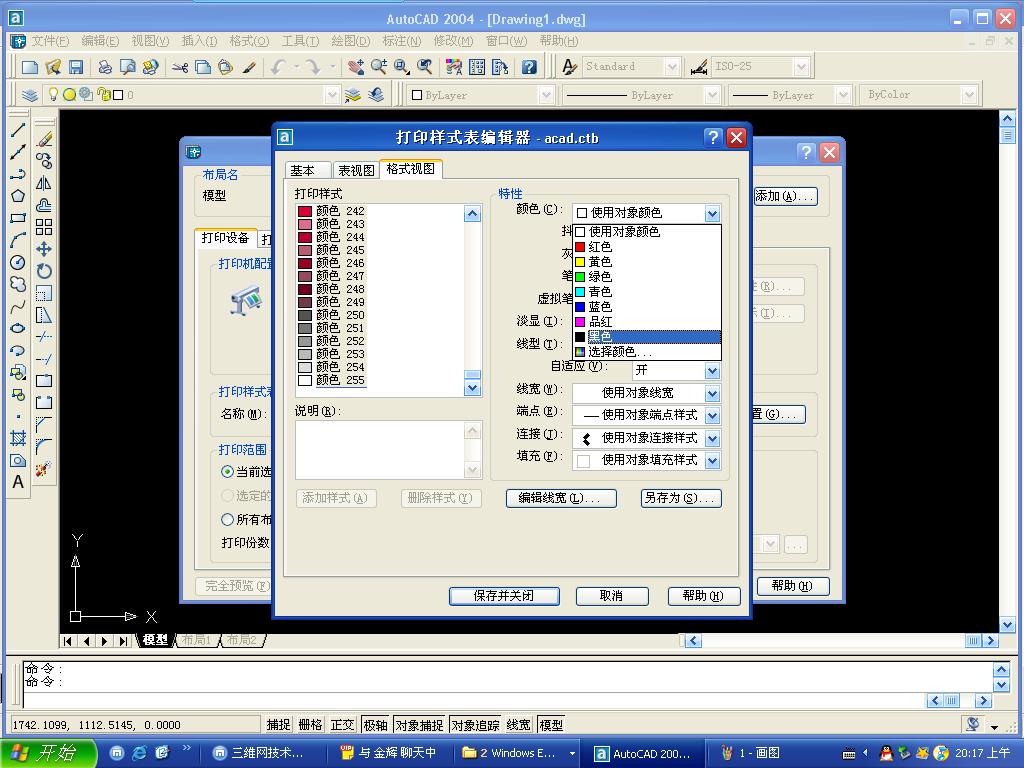The image size is (1024, 768).
Task: Pick 蓝色 blue in color list
Action: coord(647,307)
